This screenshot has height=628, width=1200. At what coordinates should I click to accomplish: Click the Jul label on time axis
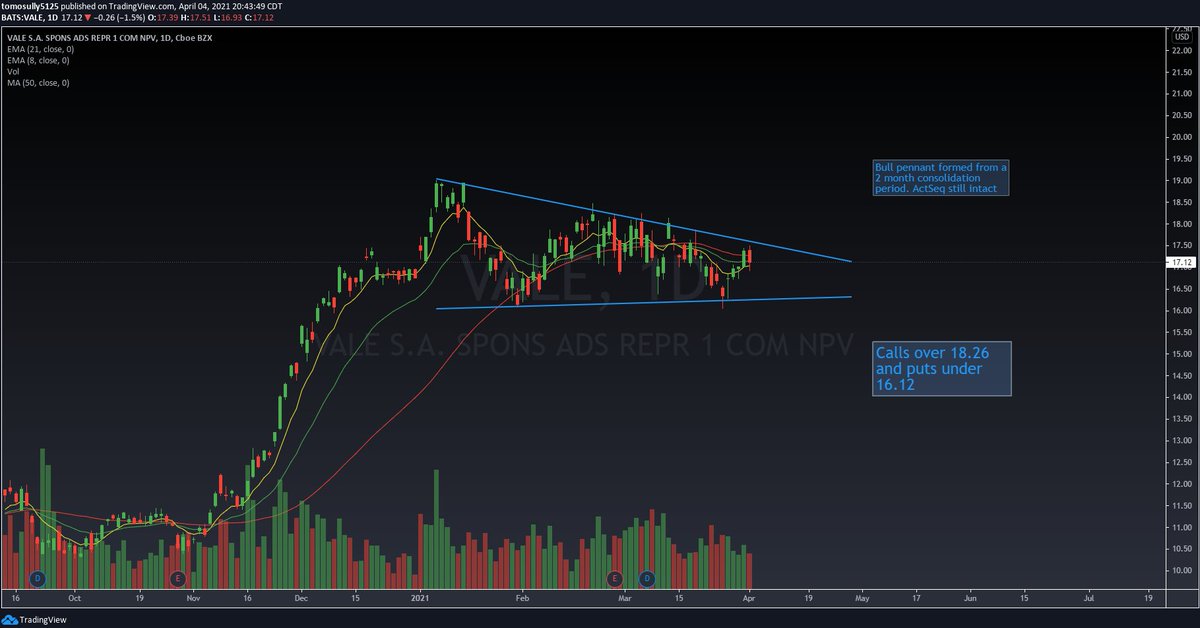[x=1088, y=597]
